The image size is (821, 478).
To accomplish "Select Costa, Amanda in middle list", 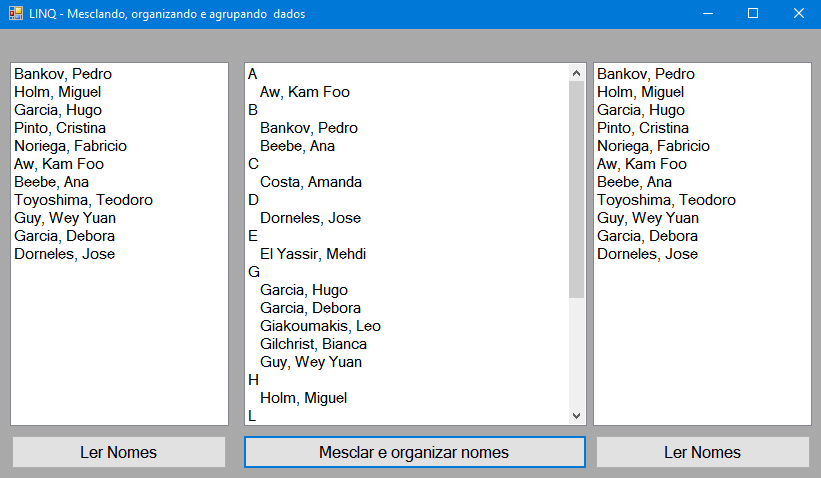I will 310,182.
